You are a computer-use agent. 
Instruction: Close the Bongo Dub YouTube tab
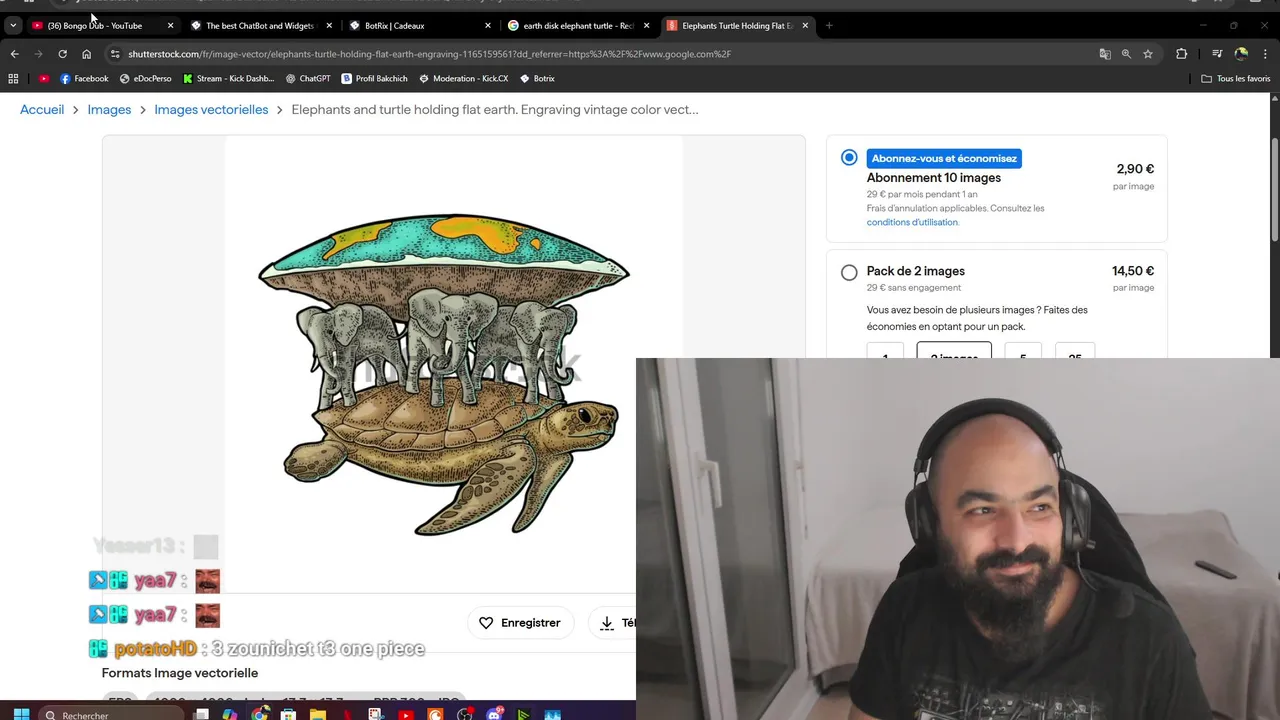coord(170,25)
